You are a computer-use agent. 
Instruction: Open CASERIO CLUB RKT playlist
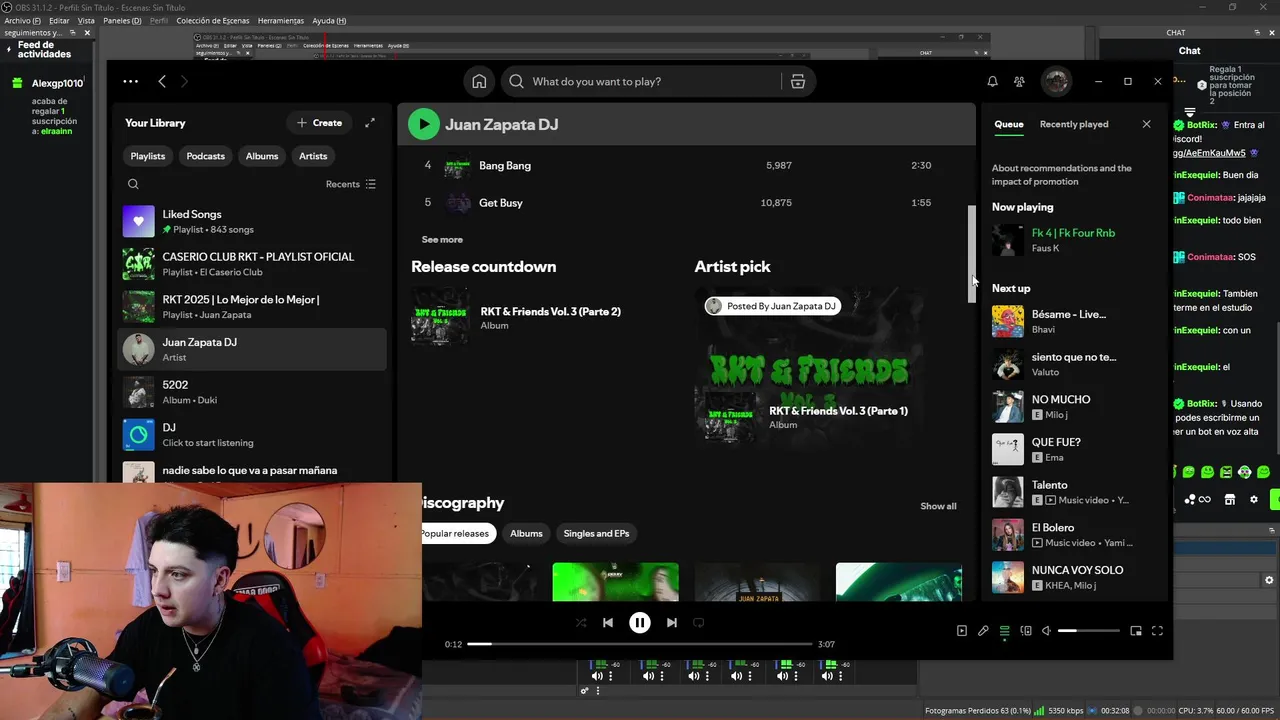coord(252,264)
